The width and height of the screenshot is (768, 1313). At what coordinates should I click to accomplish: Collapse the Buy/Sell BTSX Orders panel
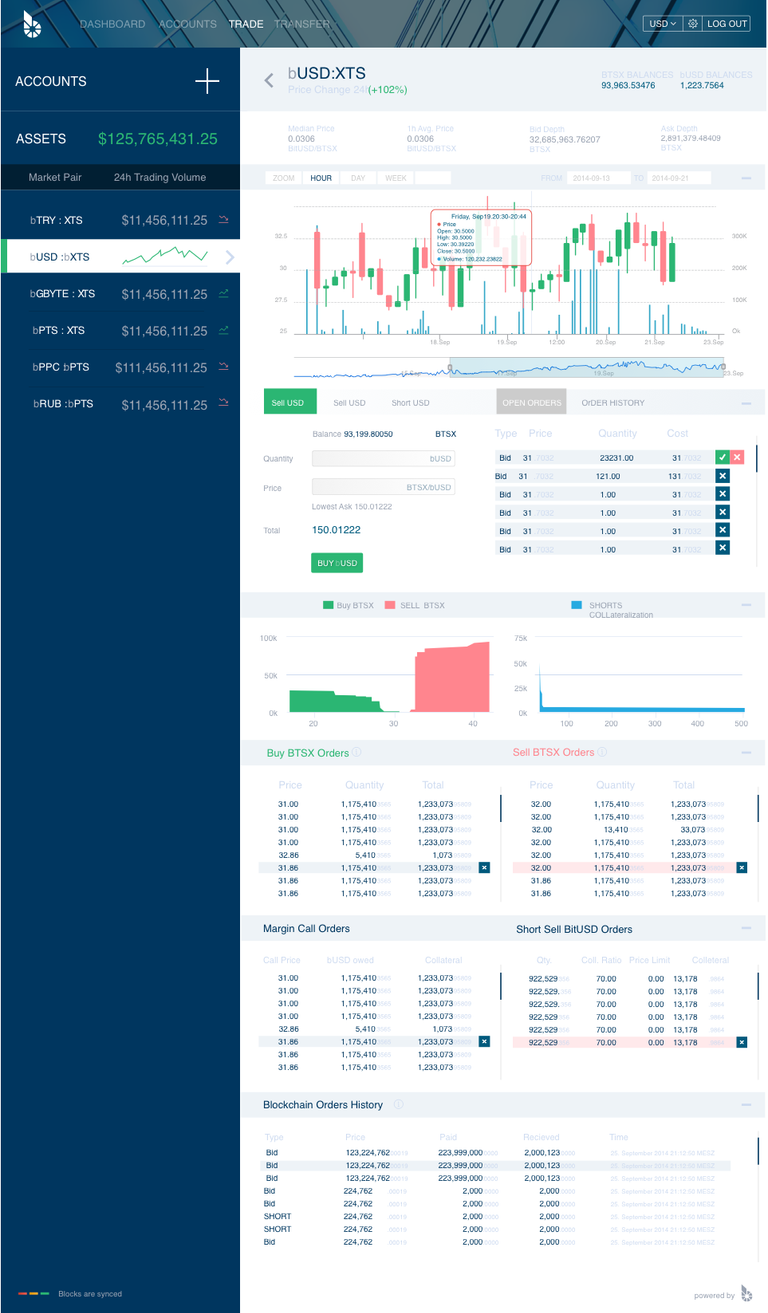[x=747, y=752]
